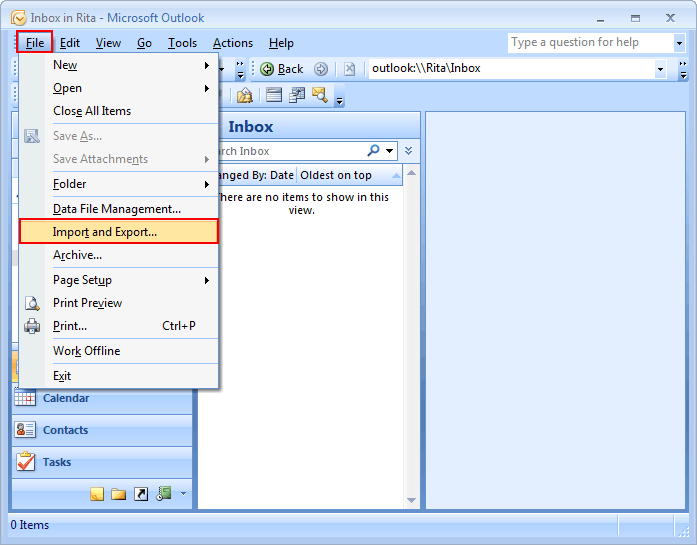697x545 pixels.
Task: Click the message list scrollbar down arrow
Action: (412, 501)
